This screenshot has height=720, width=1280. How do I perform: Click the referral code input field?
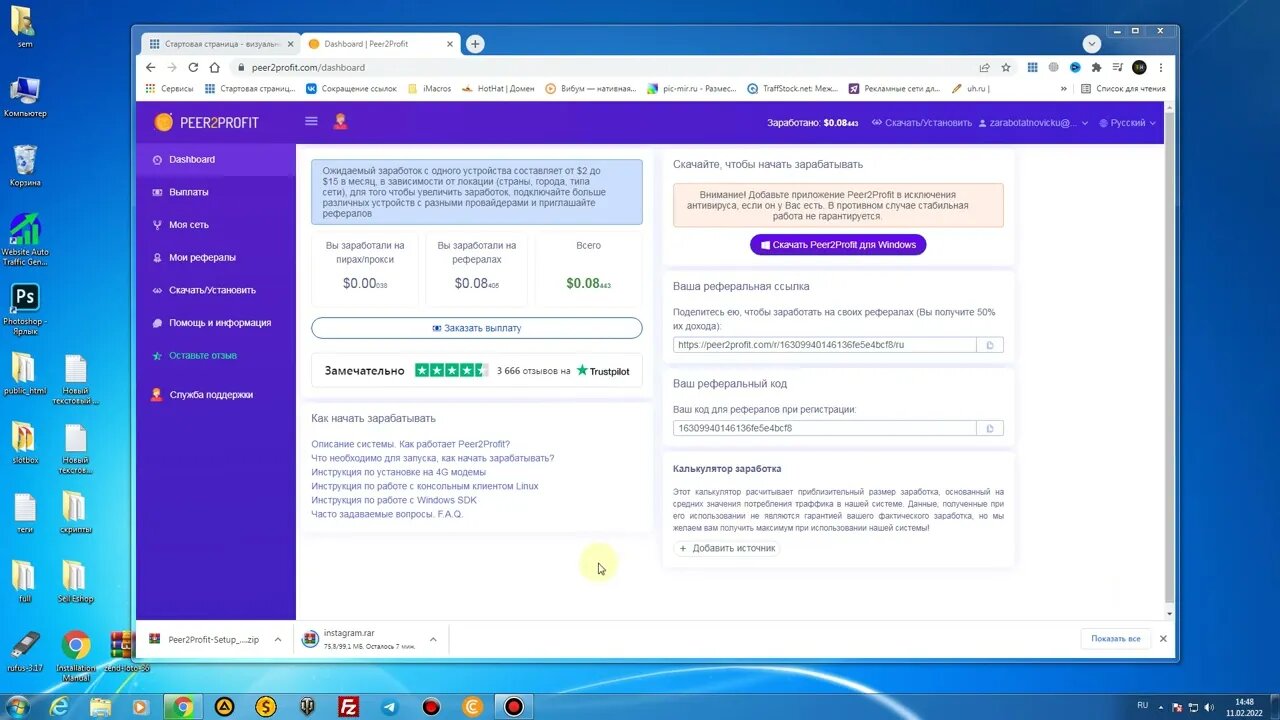coord(825,428)
